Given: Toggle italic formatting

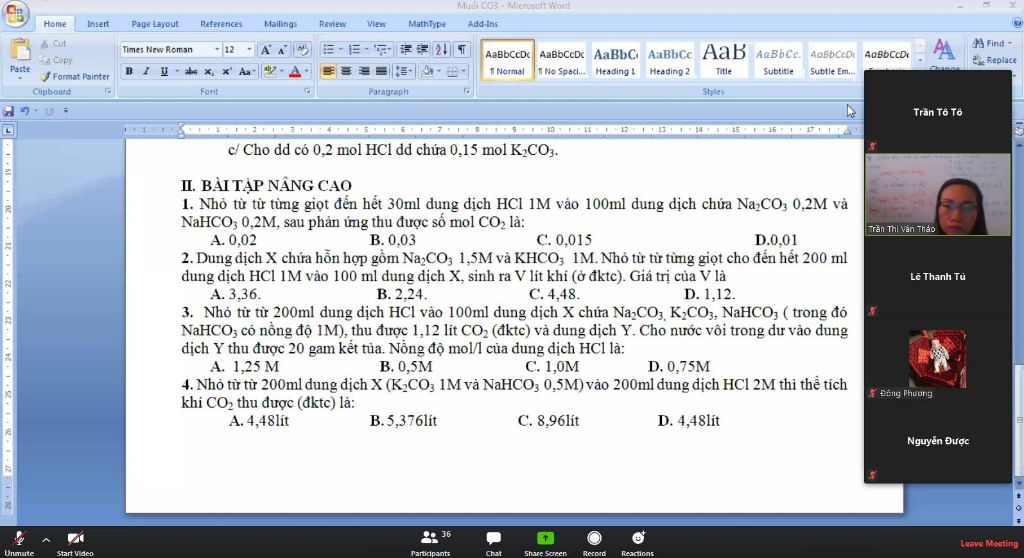Looking at the screenshot, I should click(x=146, y=71).
